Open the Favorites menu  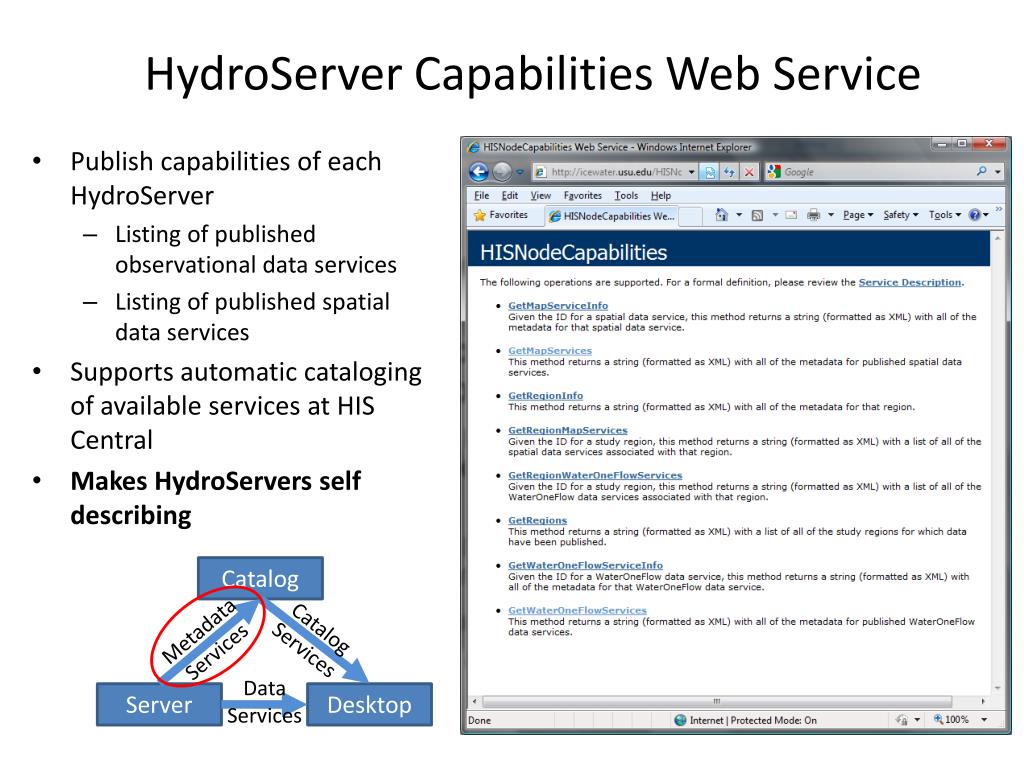pos(583,195)
